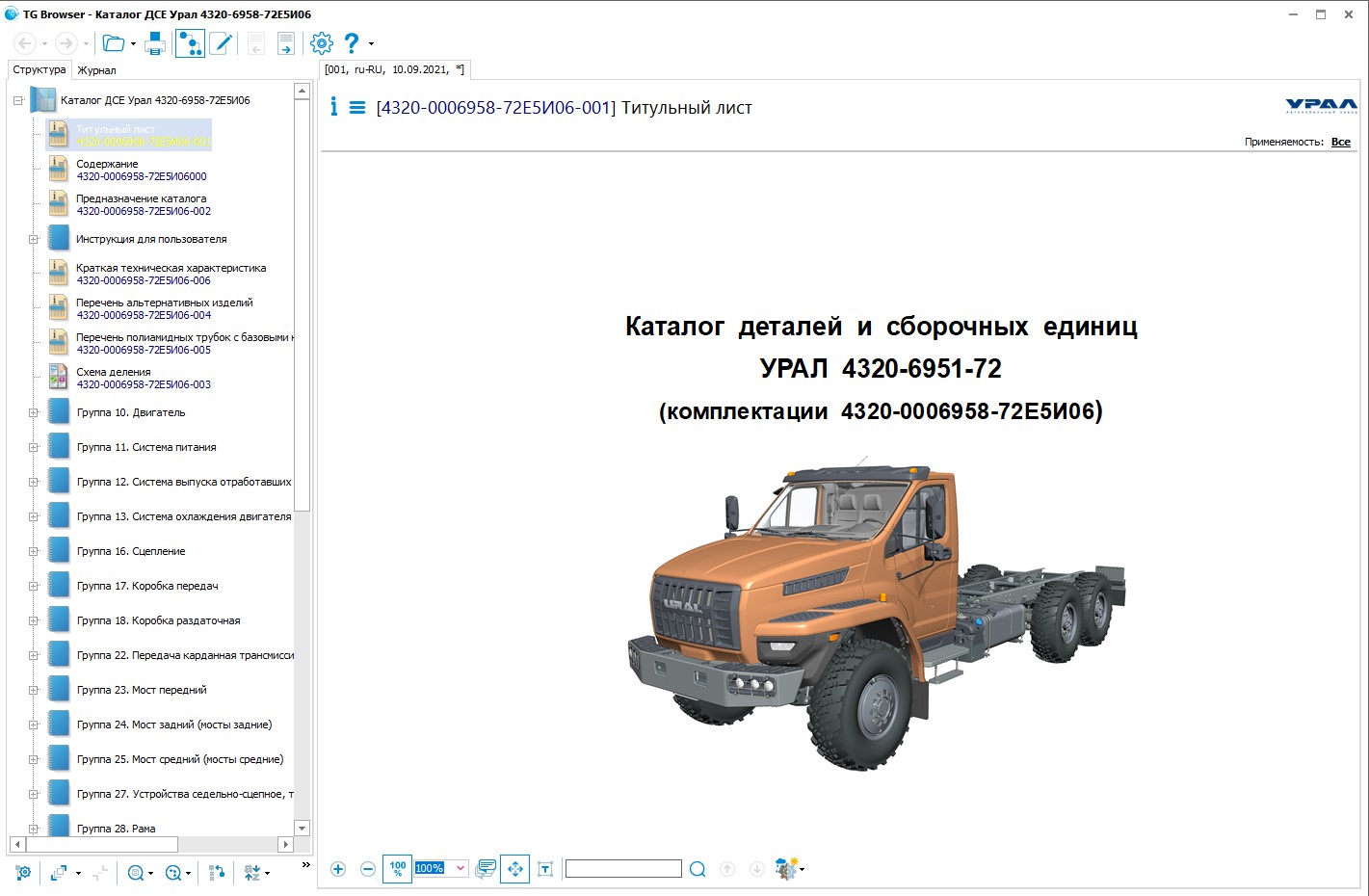Click the horizontal scrollbar thumb in tree
This screenshot has height=896, width=1369.
pyautogui.click(x=101, y=844)
